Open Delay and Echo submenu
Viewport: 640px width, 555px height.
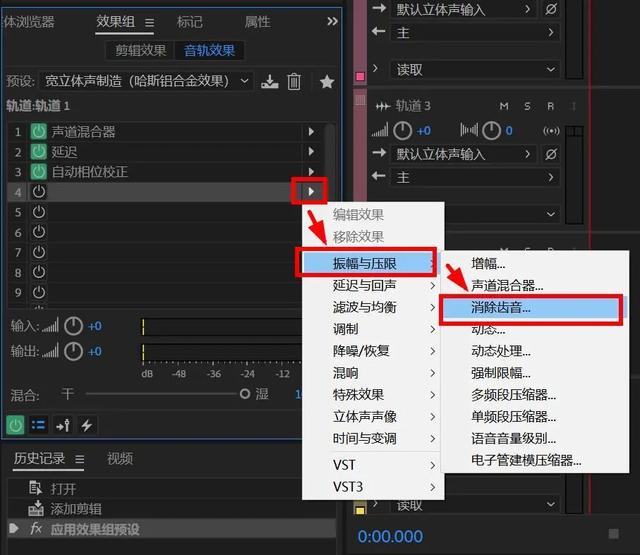373,285
